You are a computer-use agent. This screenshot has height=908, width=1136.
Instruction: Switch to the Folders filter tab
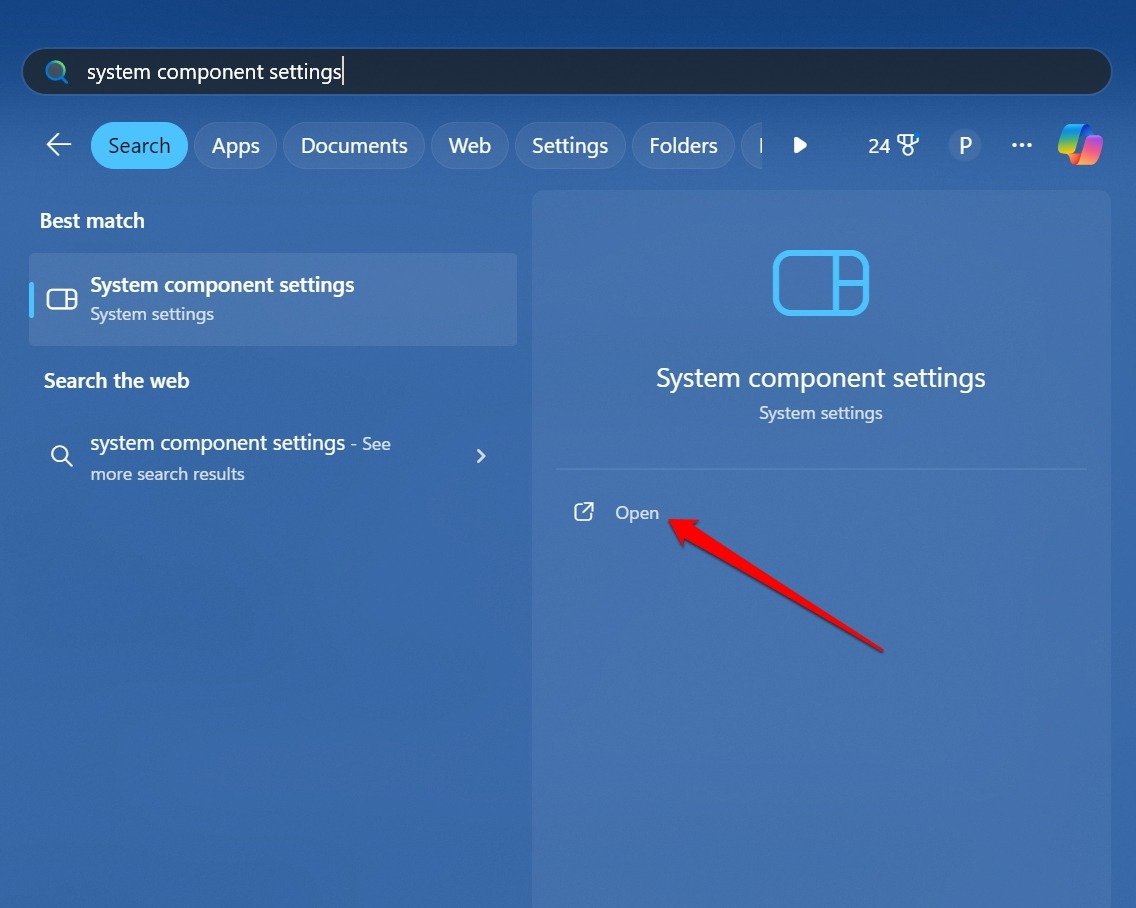[683, 146]
